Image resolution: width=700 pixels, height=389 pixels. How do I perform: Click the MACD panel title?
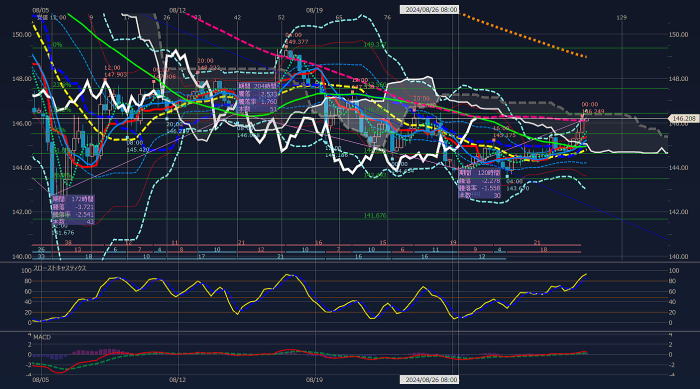point(42,337)
